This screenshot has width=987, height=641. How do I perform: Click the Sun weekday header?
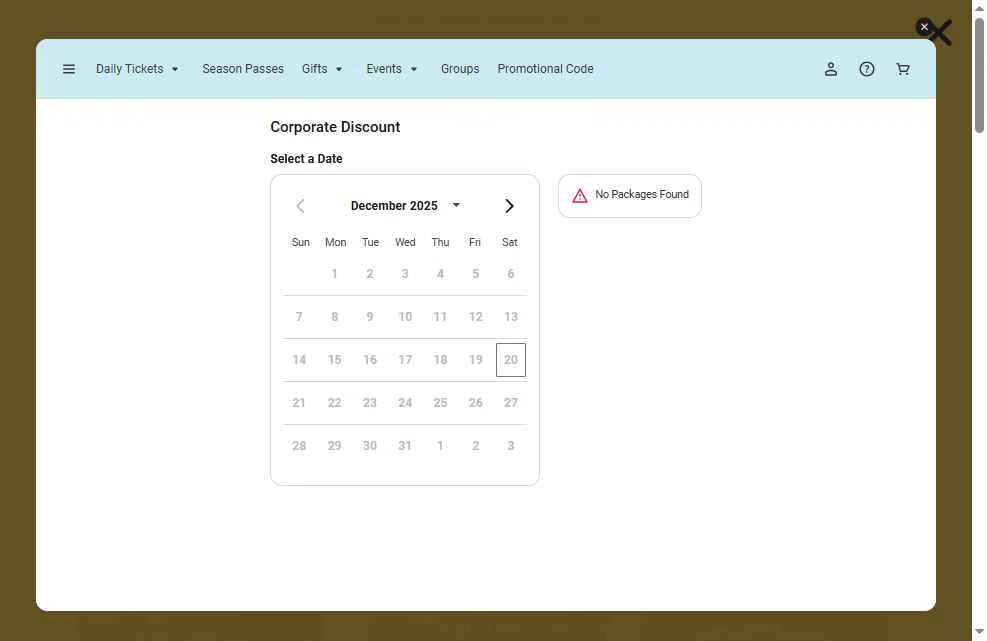click(x=300, y=242)
